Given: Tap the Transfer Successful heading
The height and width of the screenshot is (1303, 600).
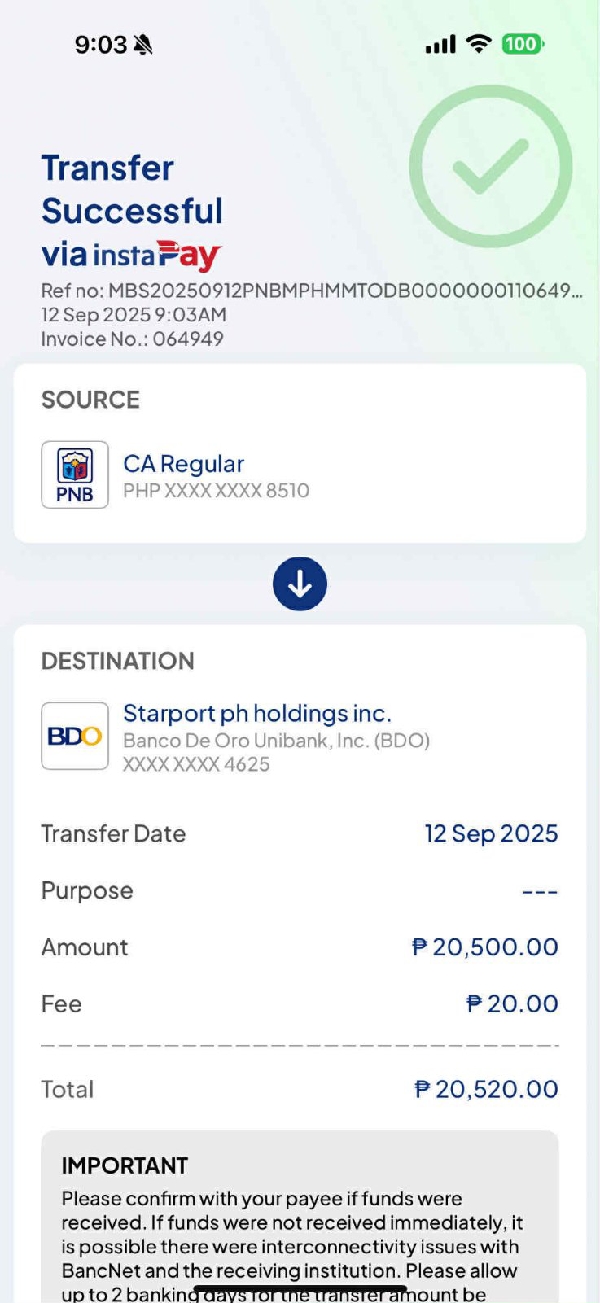Looking at the screenshot, I should click(x=132, y=190).
